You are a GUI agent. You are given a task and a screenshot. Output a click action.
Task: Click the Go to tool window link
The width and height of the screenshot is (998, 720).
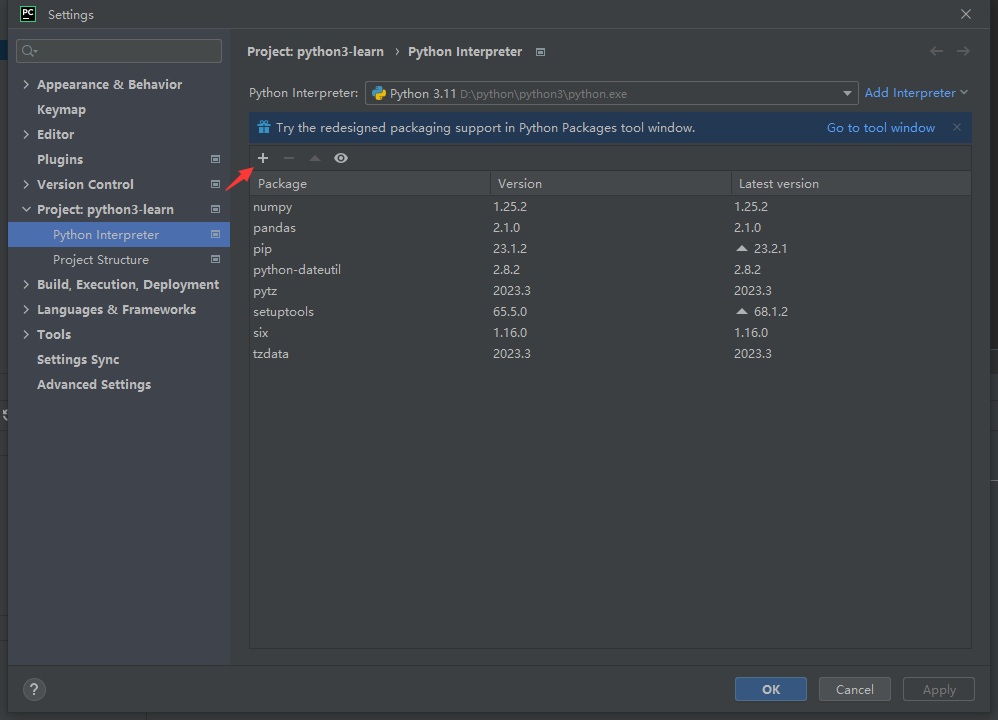[880, 128]
